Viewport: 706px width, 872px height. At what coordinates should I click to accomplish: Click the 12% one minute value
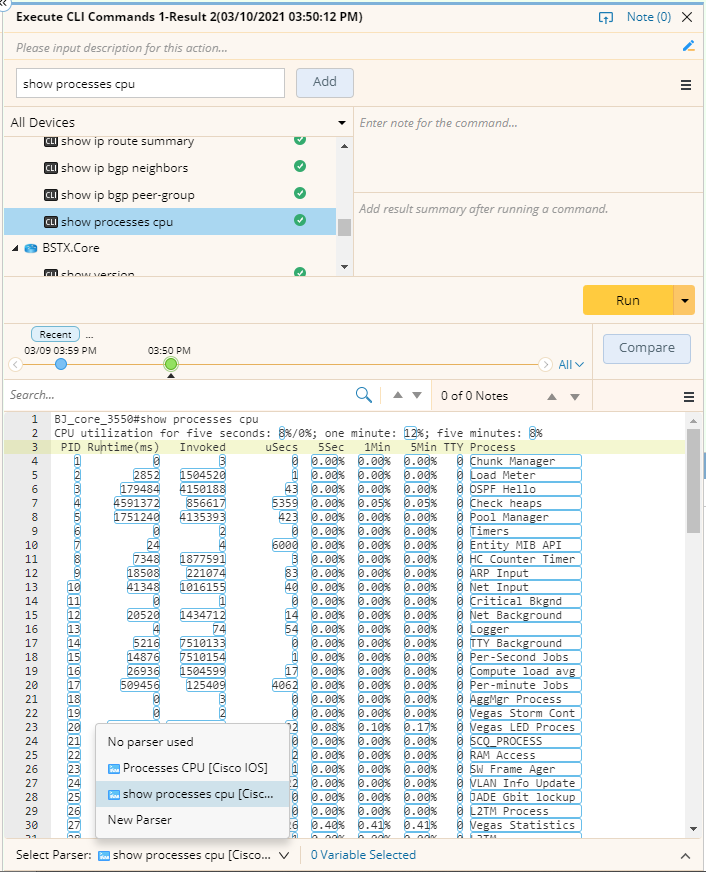(x=410, y=433)
